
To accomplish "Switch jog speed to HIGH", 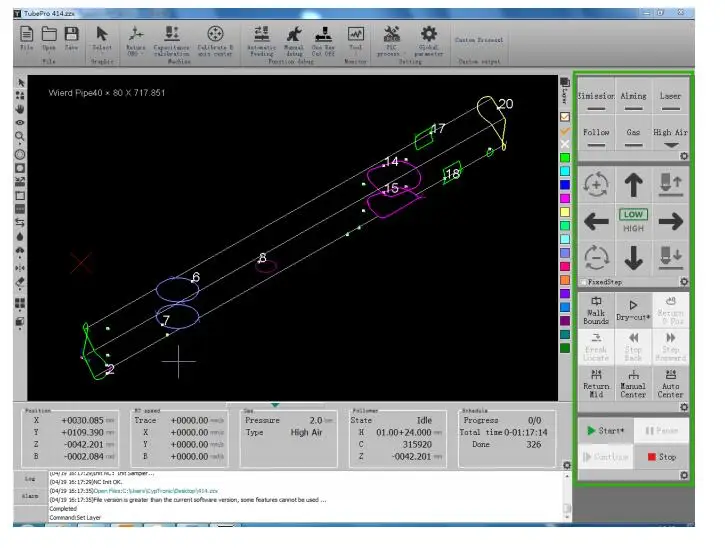I will (633, 229).
